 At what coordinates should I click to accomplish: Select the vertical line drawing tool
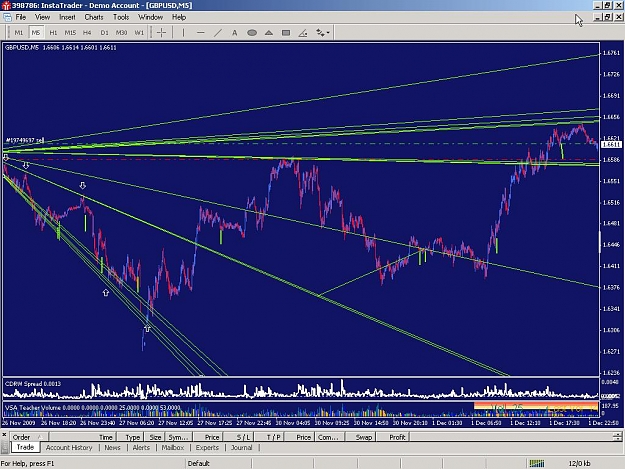[183, 33]
